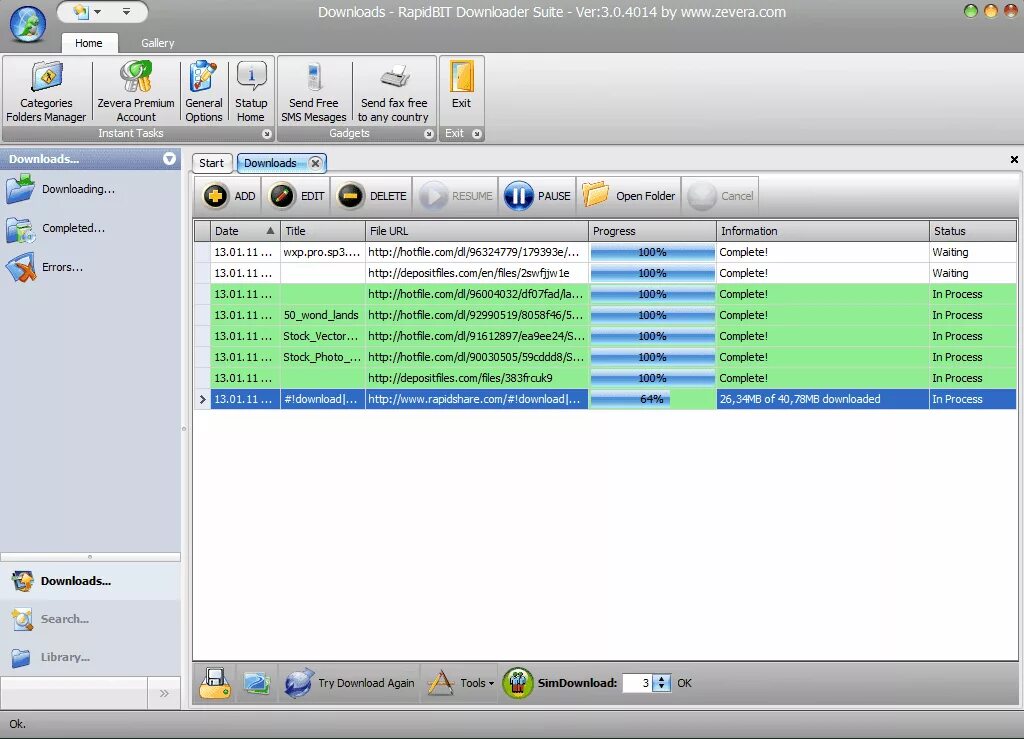
Task: Open Categories Folders Manager
Action: (x=46, y=91)
